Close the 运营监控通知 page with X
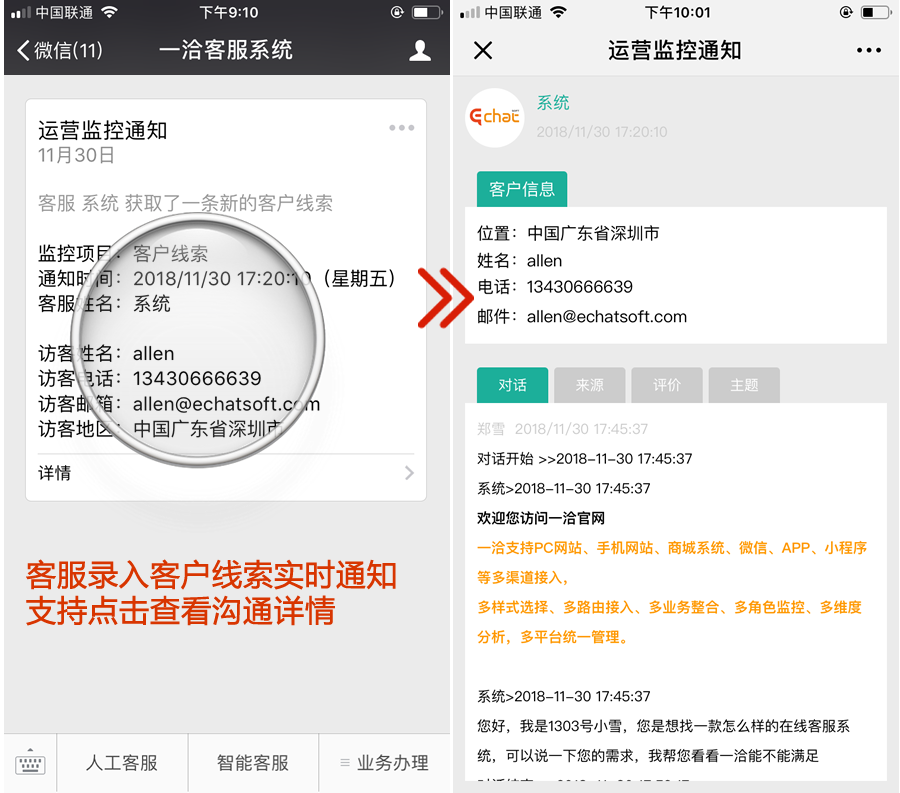Viewport: 900px width, 793px height. (x=483, y=50)
